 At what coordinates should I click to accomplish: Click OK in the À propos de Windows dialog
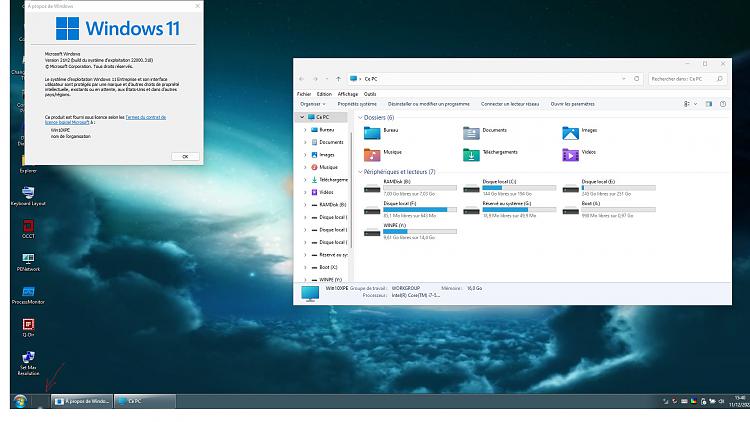(185, 156)
